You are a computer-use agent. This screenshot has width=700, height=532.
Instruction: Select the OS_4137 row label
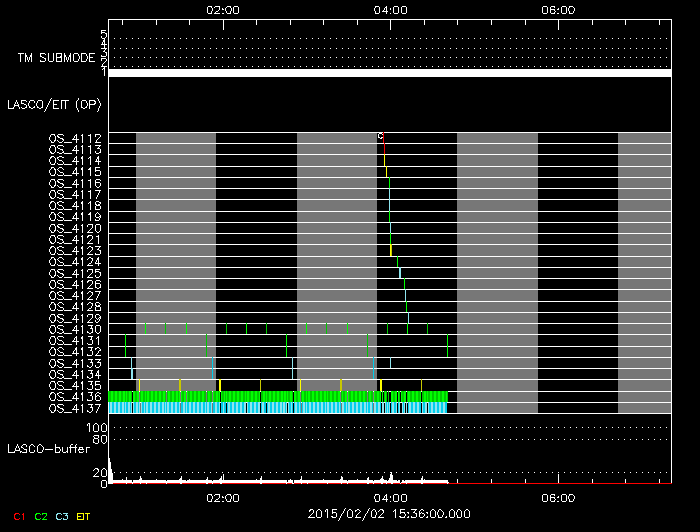pyautogui.click(x=75, y=408)
